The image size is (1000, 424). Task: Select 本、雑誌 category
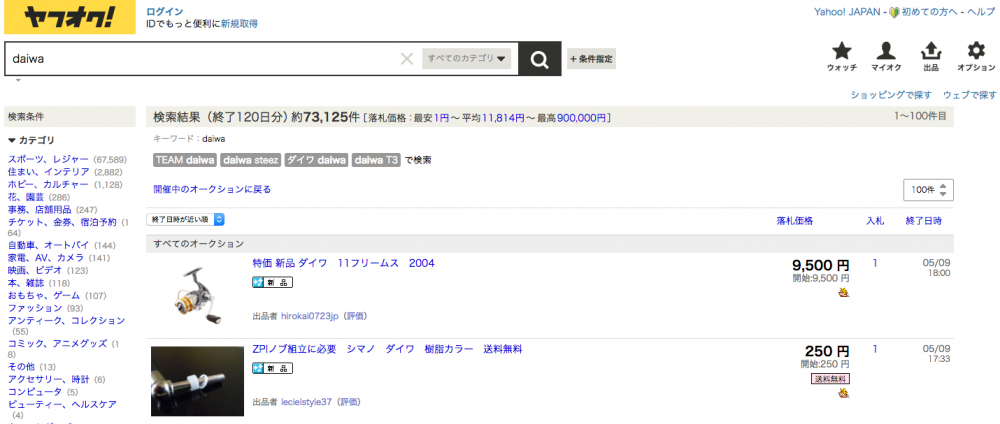[27, 283]
